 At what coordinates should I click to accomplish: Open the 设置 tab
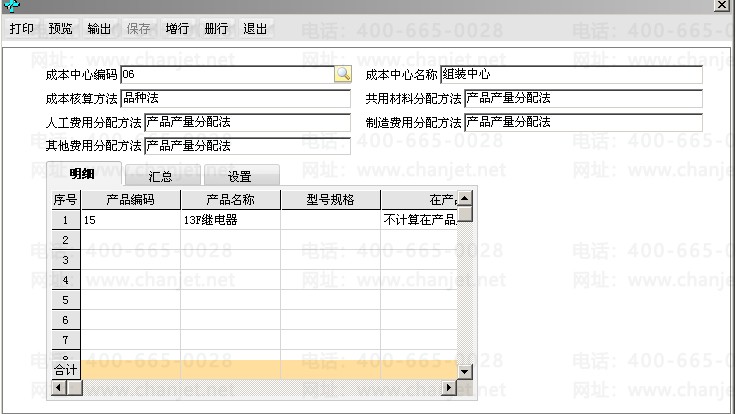tap(240, 176)
